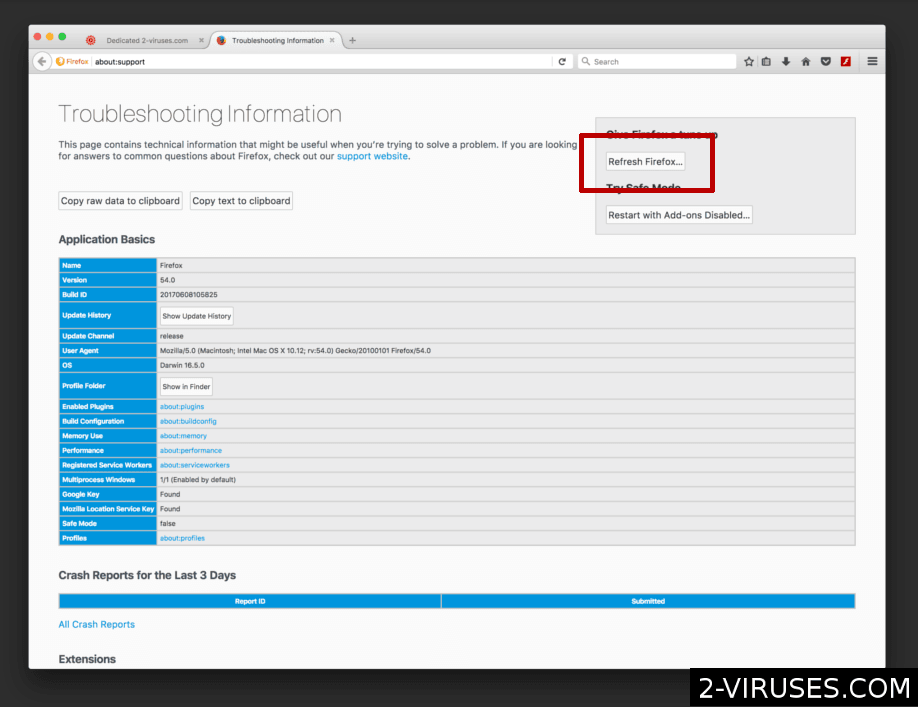Image resolution: width=918 pixels, height=707 pixels.
Task: Click the OS value Darwin 16.5.0
Action: 182,365
